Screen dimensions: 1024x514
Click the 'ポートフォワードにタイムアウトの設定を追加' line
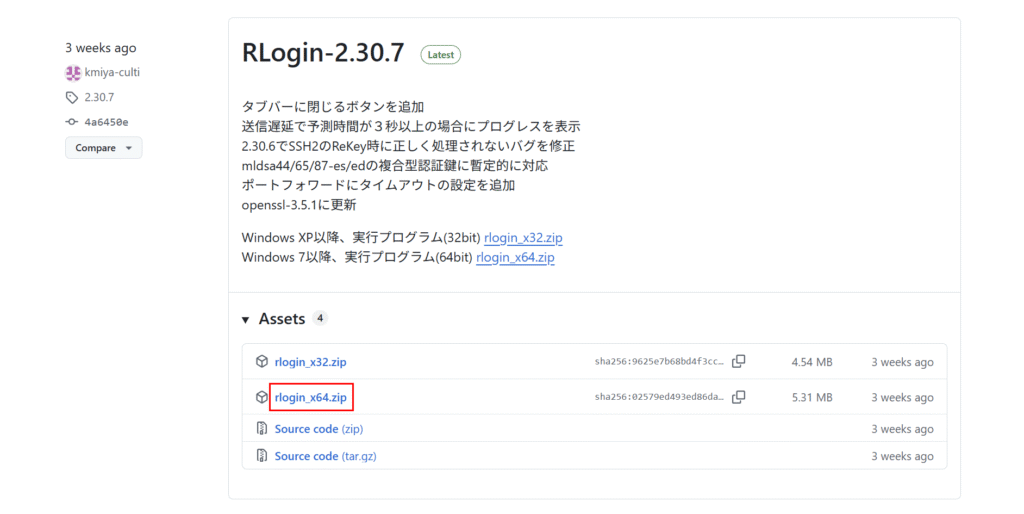point(378,185)
